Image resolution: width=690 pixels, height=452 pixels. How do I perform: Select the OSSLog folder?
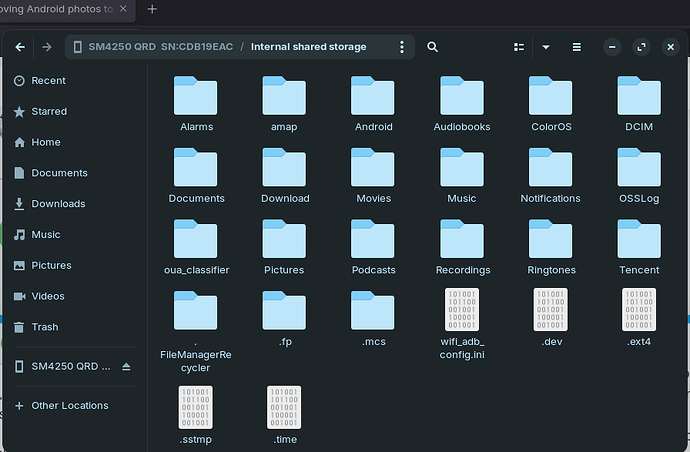[x=639, y=176]
